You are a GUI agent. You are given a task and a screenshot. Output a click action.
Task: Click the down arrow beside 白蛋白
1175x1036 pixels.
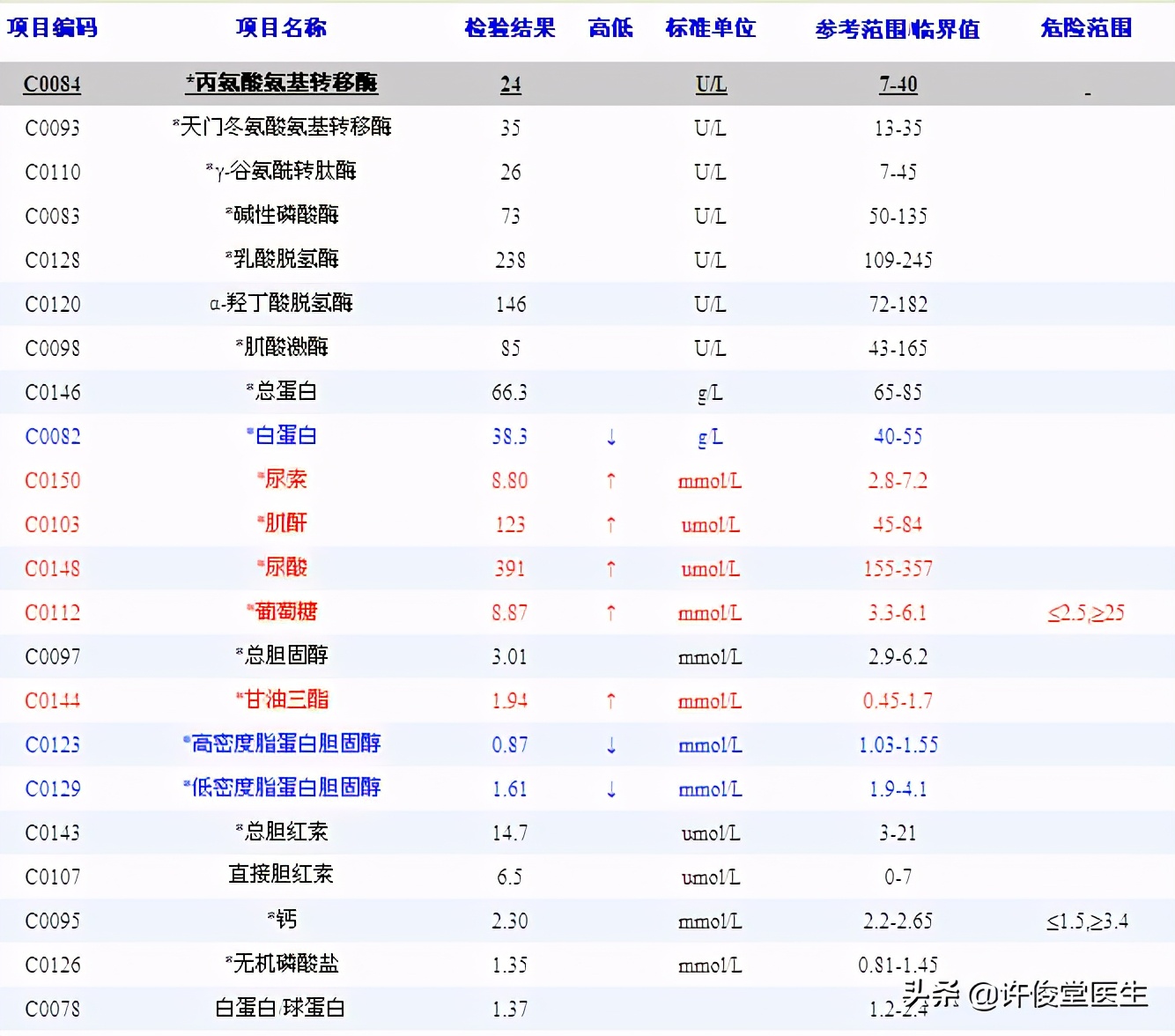coord(610,436)
